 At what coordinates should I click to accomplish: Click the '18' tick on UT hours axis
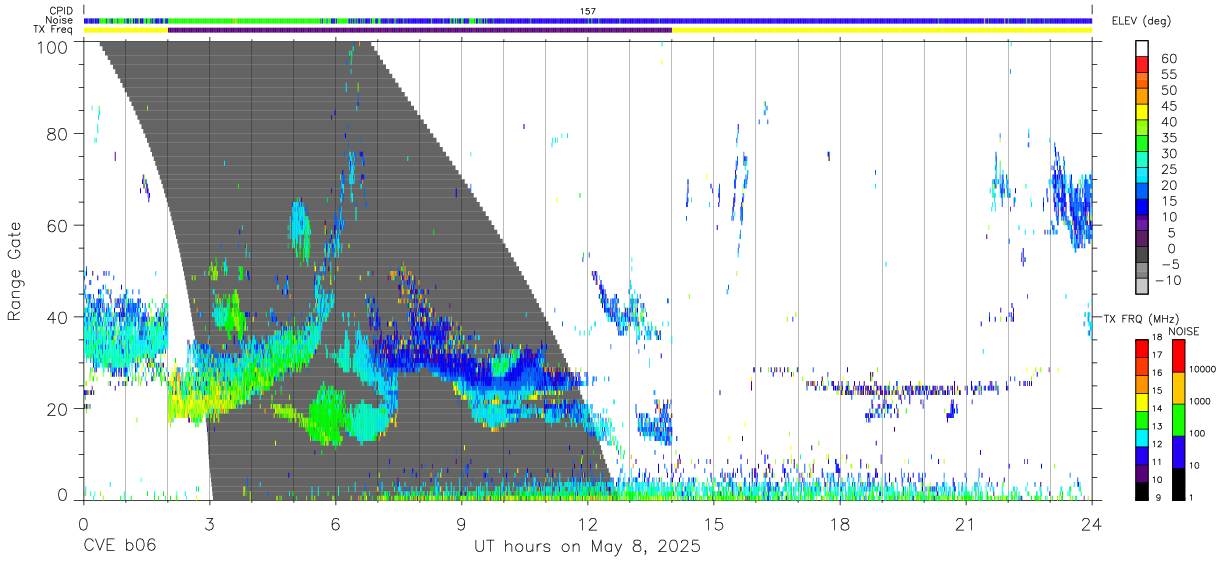[x=840, y=523]
